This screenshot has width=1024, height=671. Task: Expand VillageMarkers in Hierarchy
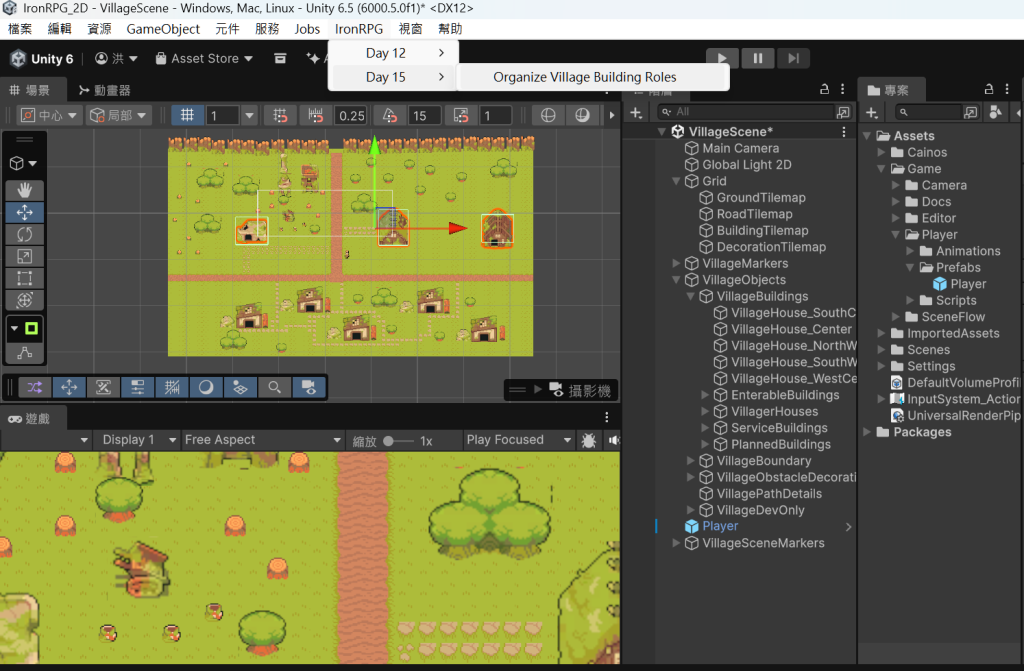(x=677, y=263)
